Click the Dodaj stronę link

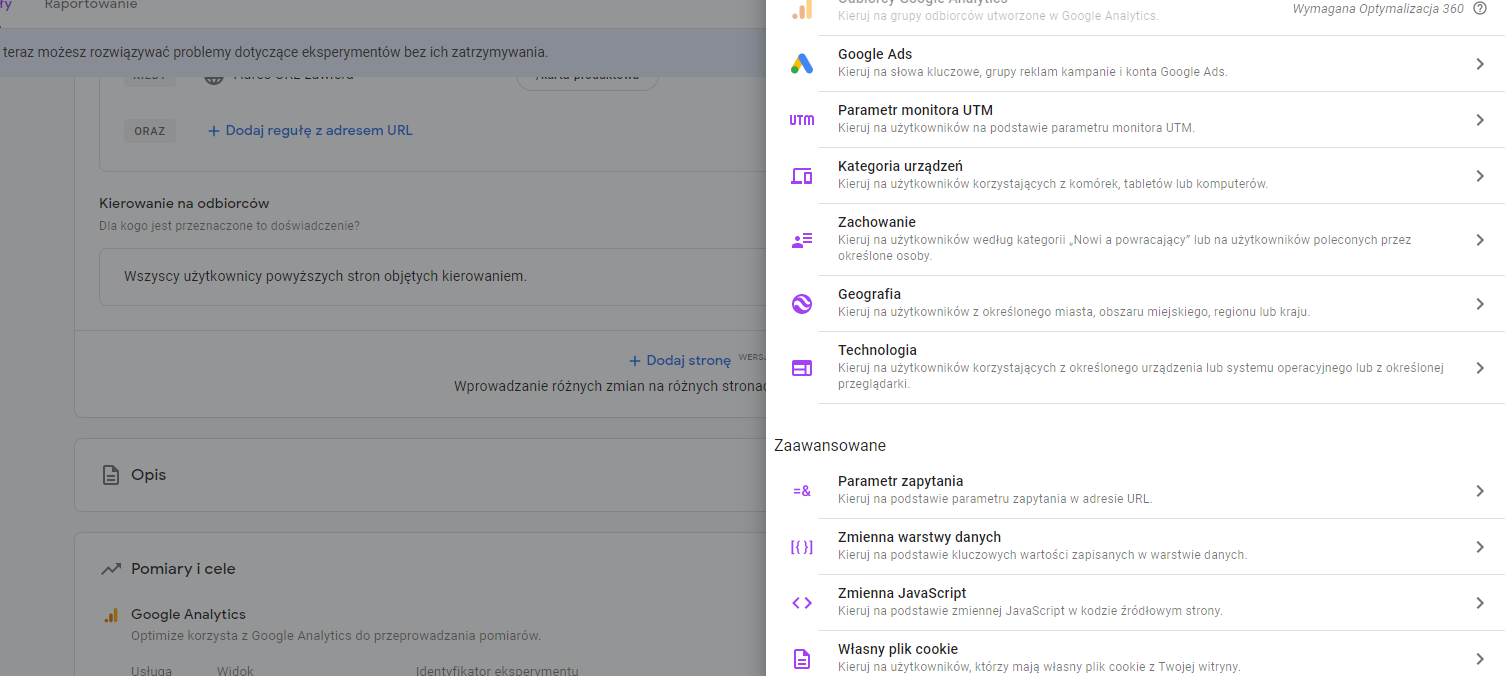tap(680, 361)
